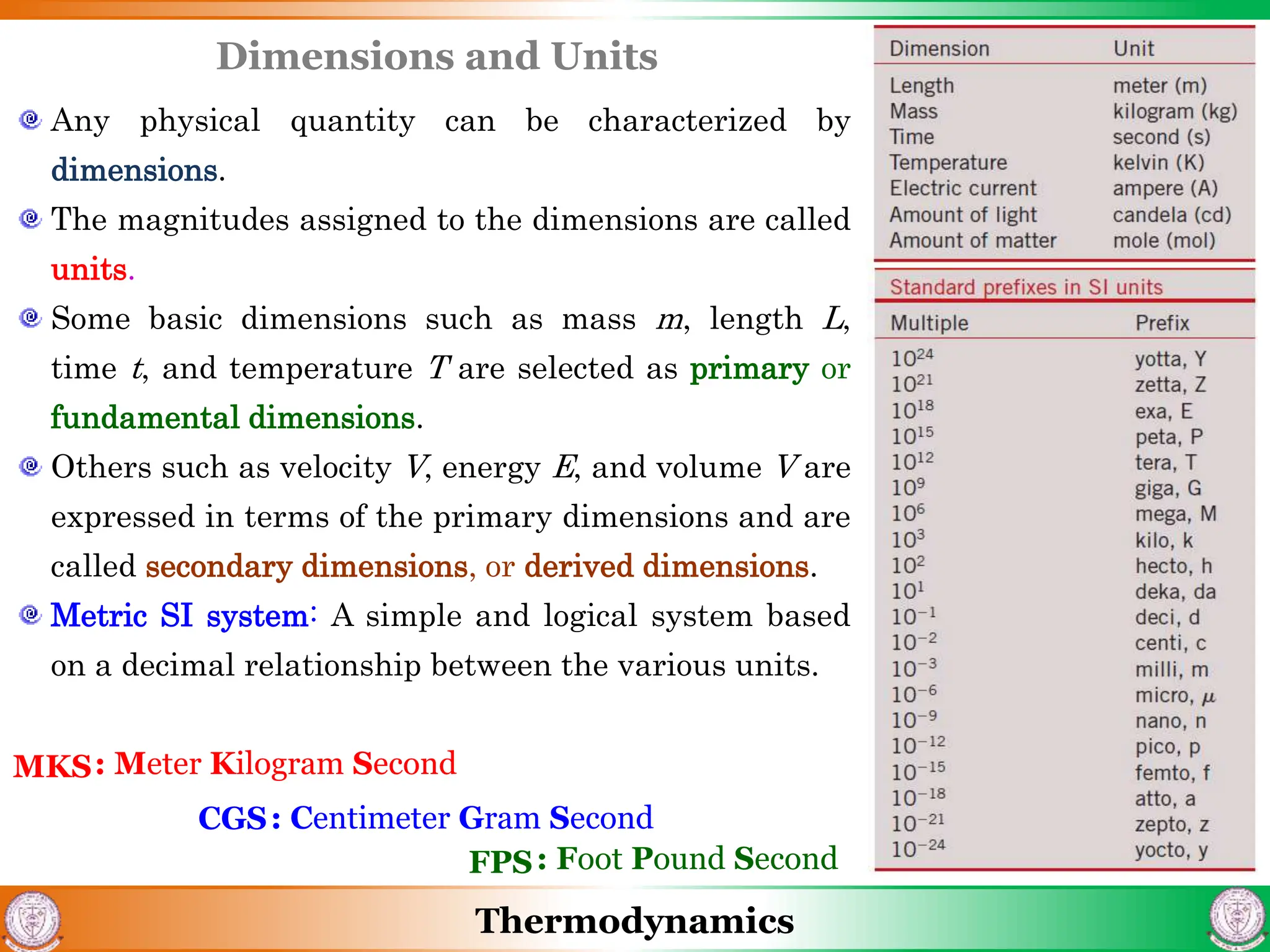
Task: Click 'kelvin (K)' unit cell
Action: [1158, 163]
